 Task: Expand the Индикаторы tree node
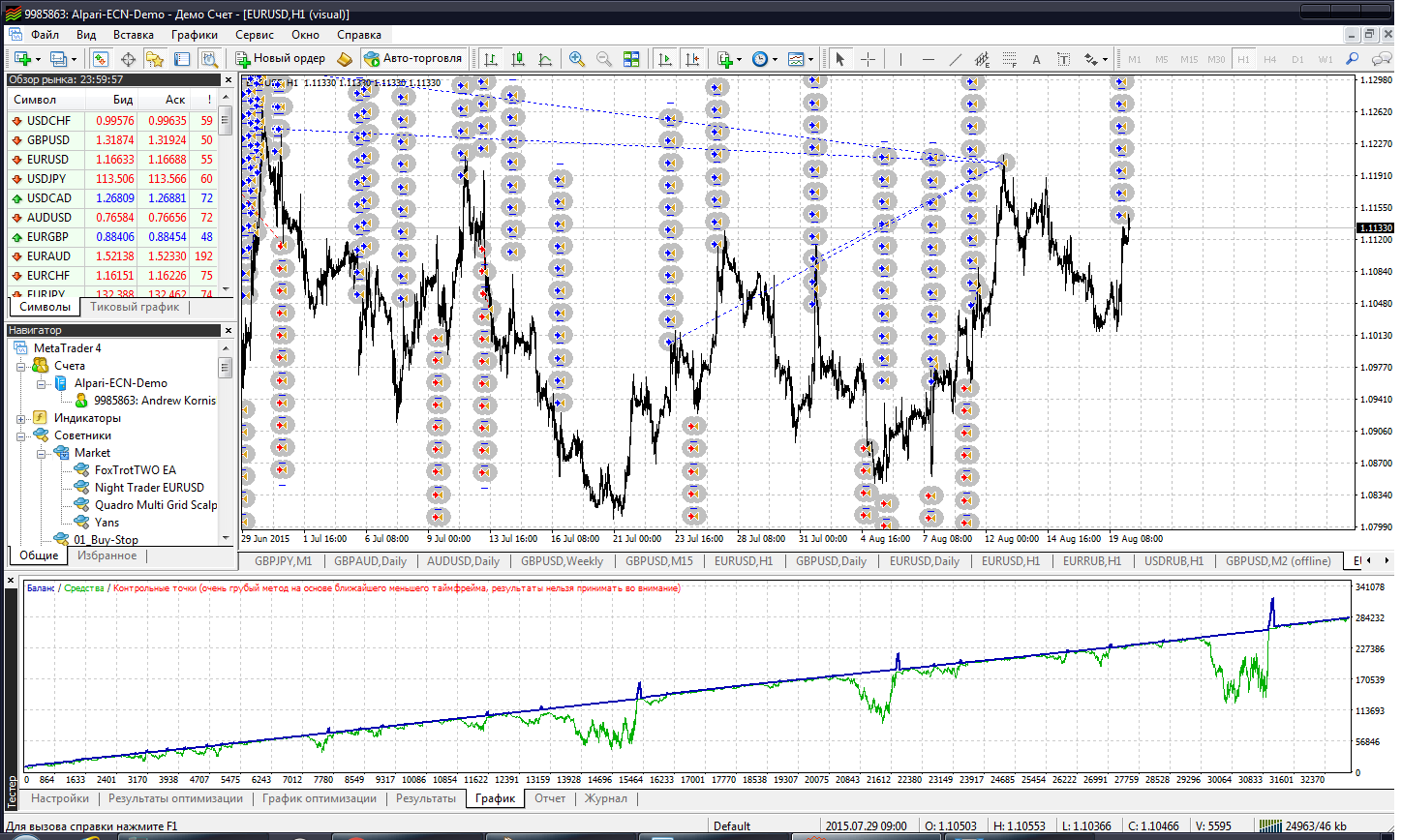click(x=21, y=418)
